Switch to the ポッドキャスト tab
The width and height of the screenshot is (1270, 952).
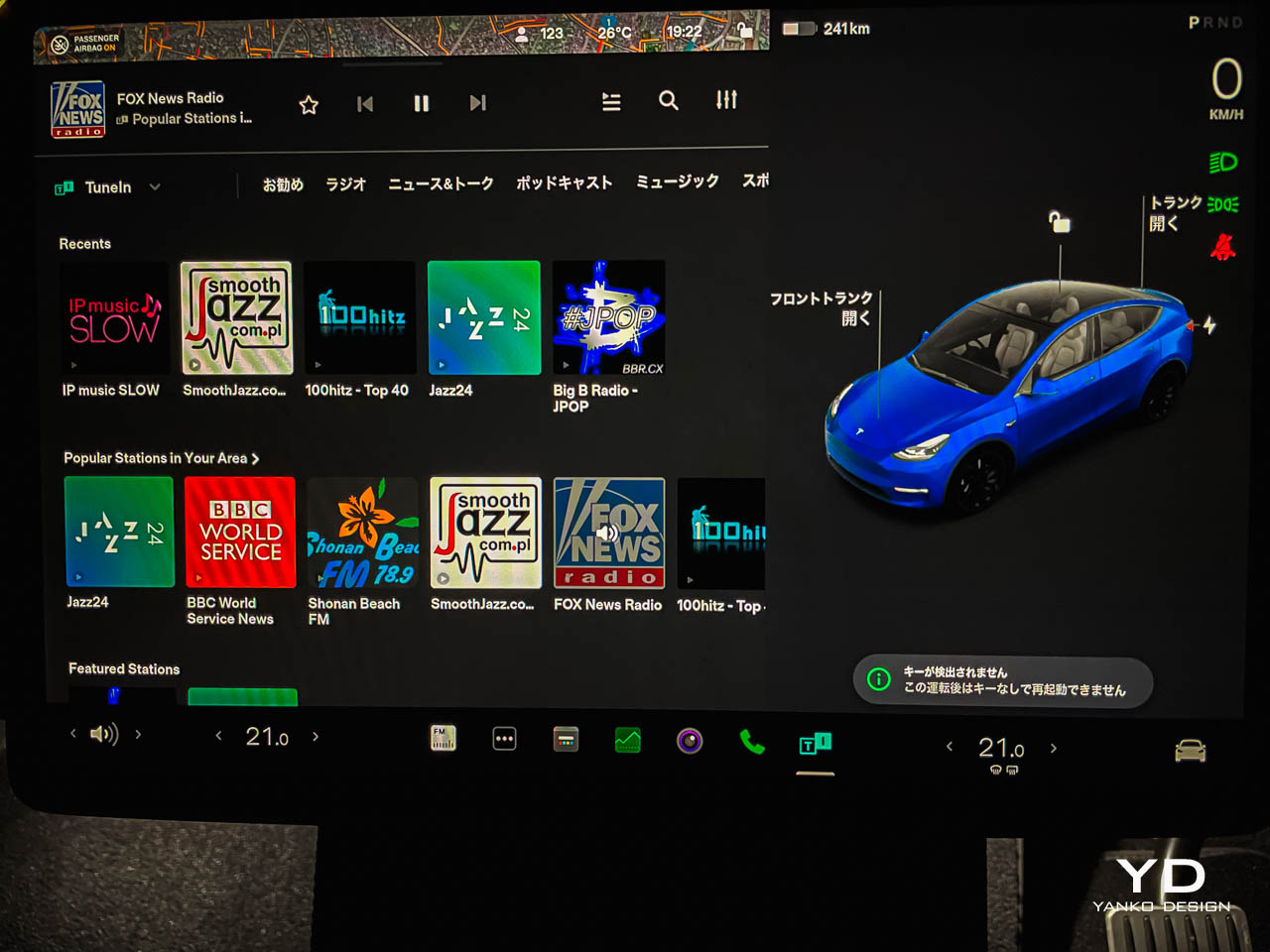click(564, 182)
